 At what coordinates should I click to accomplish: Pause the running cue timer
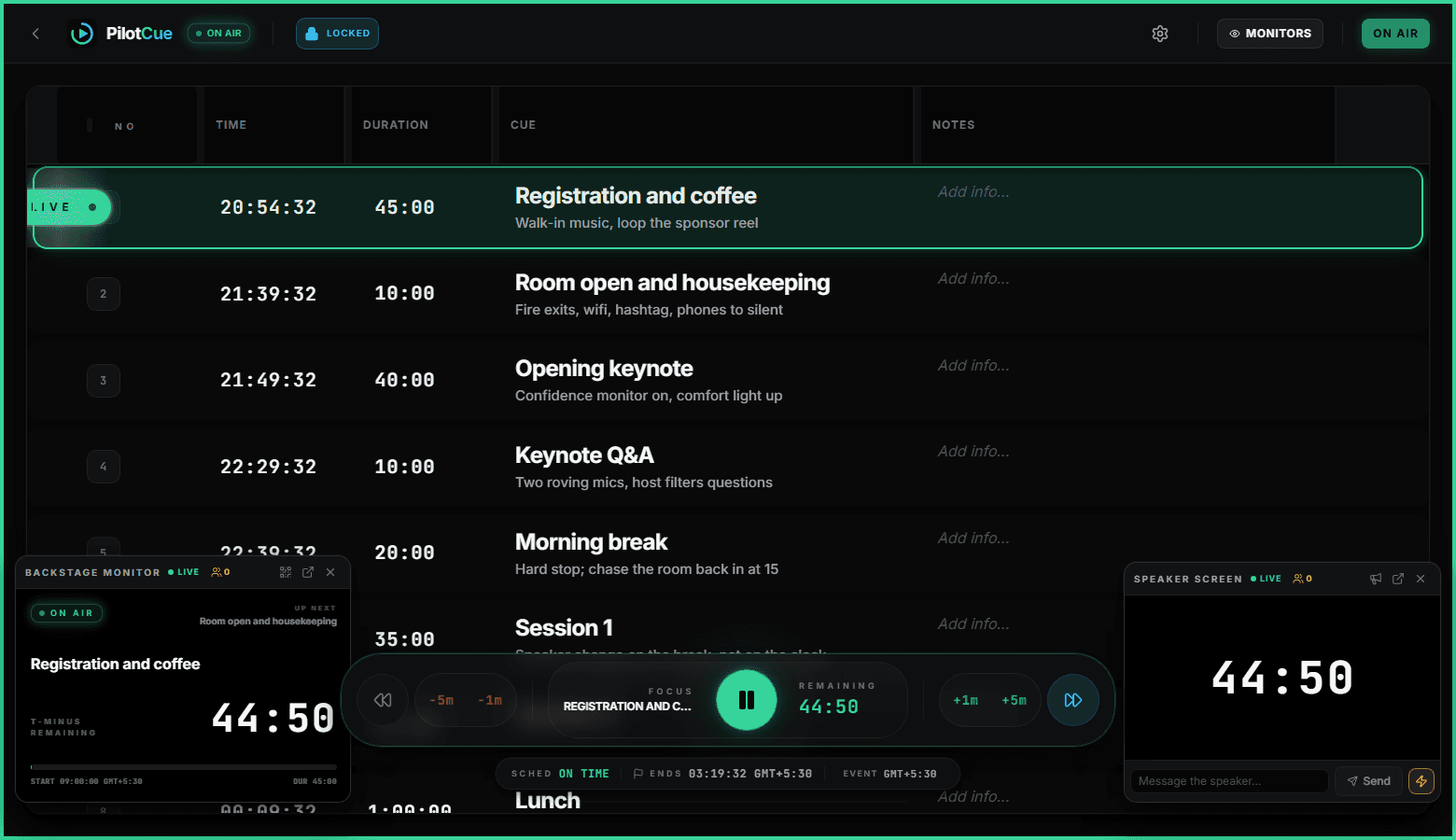click(x=747, y=700)
